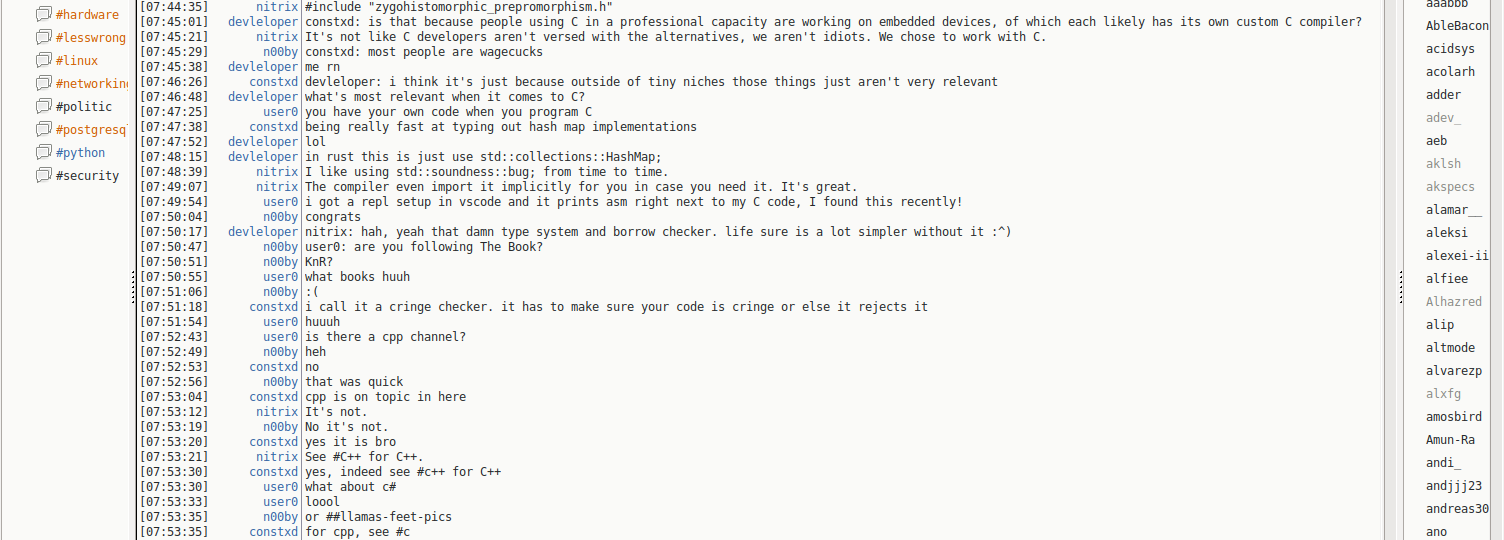Viewport: 1504px width, 540px height.
Task: Select user AbleBacon in the nick list
Action: [1457, 26]
